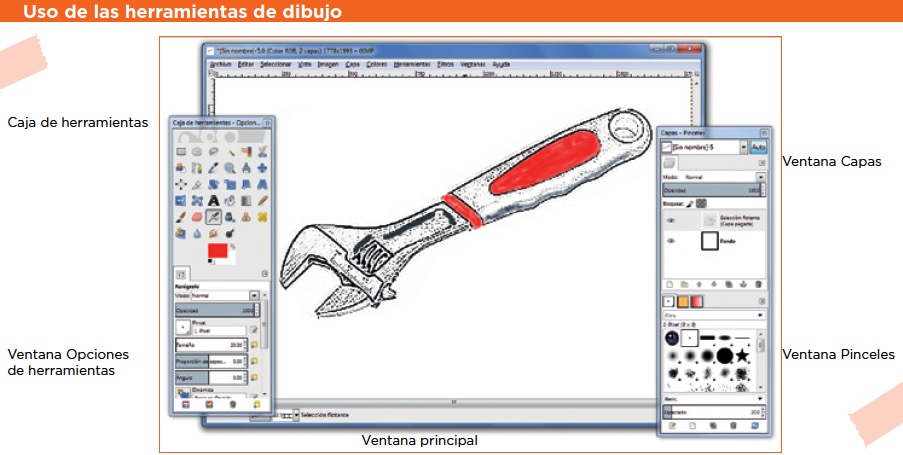Open tool options tab configuration menu
The width and height of the screenshot is (903, 455).
tap(264, 274)
